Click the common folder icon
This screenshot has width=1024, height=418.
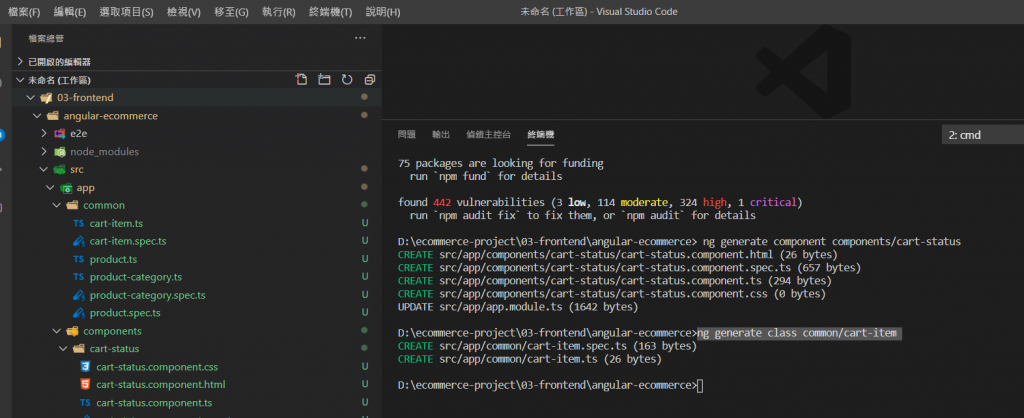click(72, 205)
